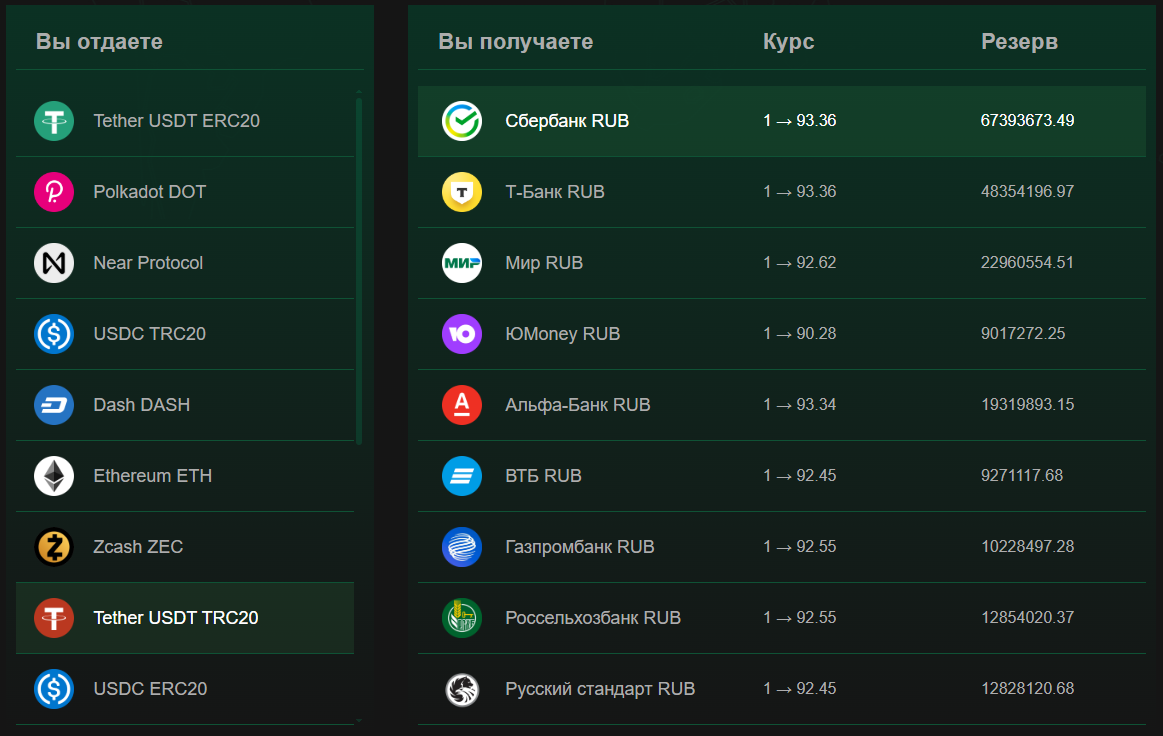Select the highlighted Tether USDT TRC20 label
The height and width of the screenshot is (736, 1163).
176,618
